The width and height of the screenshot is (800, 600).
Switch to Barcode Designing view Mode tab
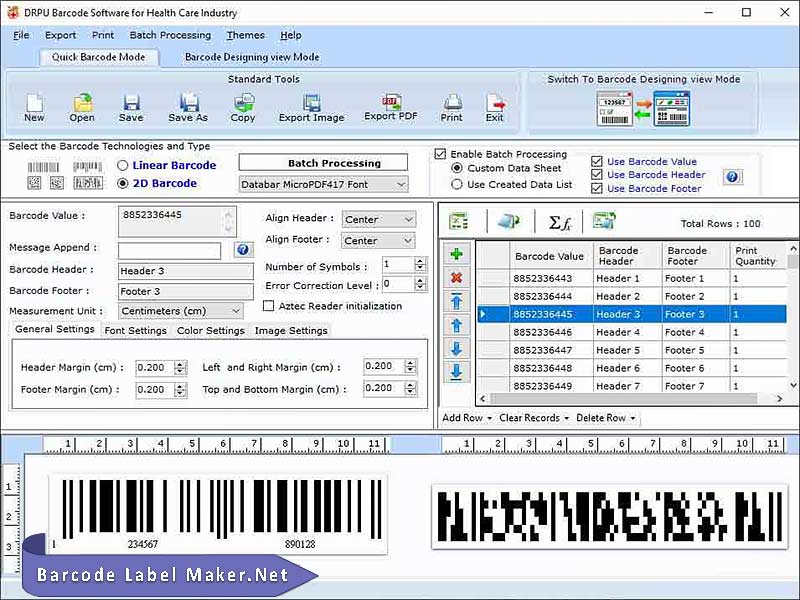coord(252,57)
